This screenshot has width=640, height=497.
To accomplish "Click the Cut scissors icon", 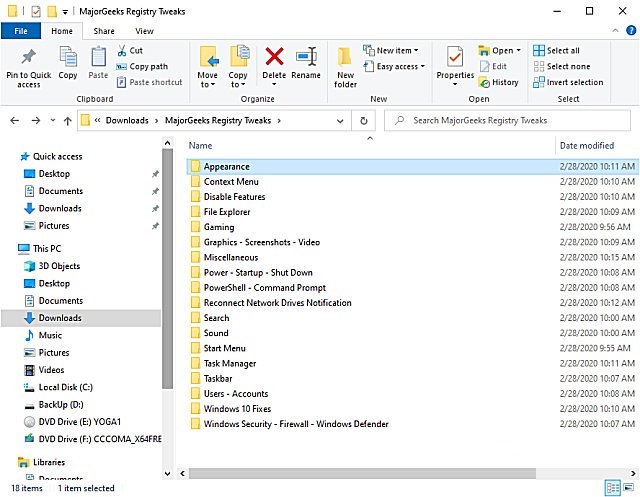I will coord(122,51).
